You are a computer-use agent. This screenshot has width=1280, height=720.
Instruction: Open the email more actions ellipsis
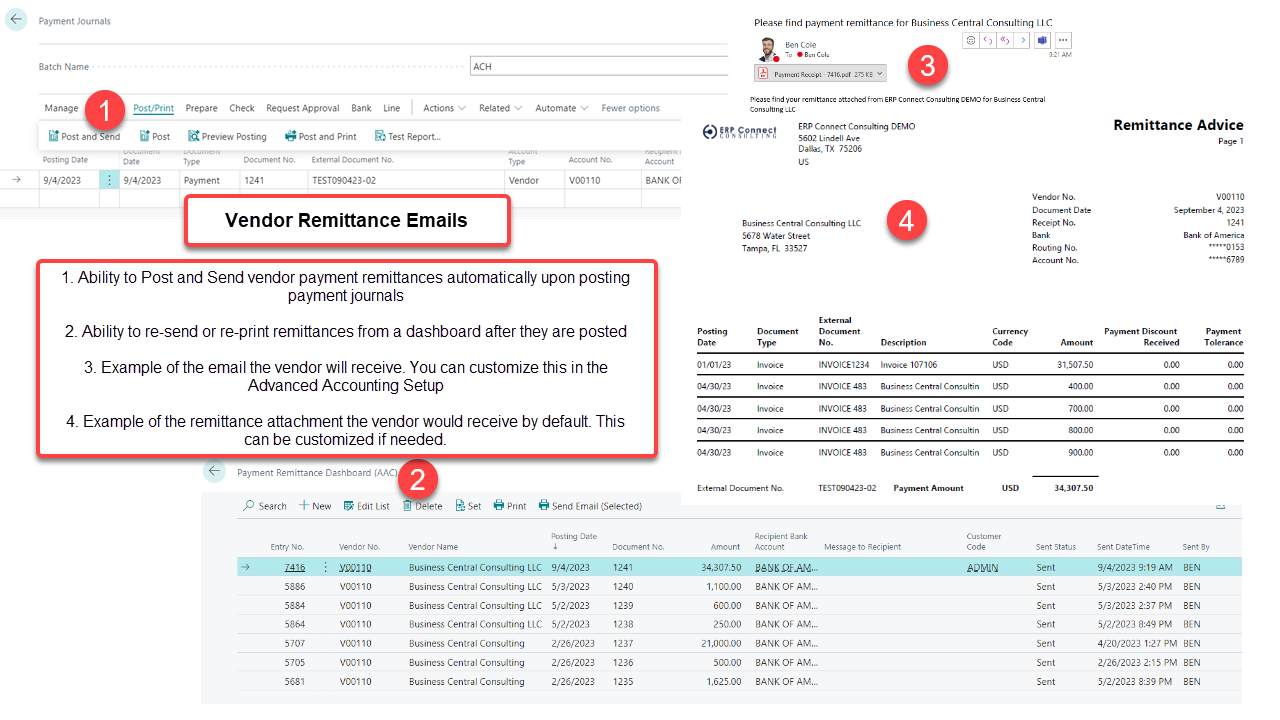tap(1063, 40)
